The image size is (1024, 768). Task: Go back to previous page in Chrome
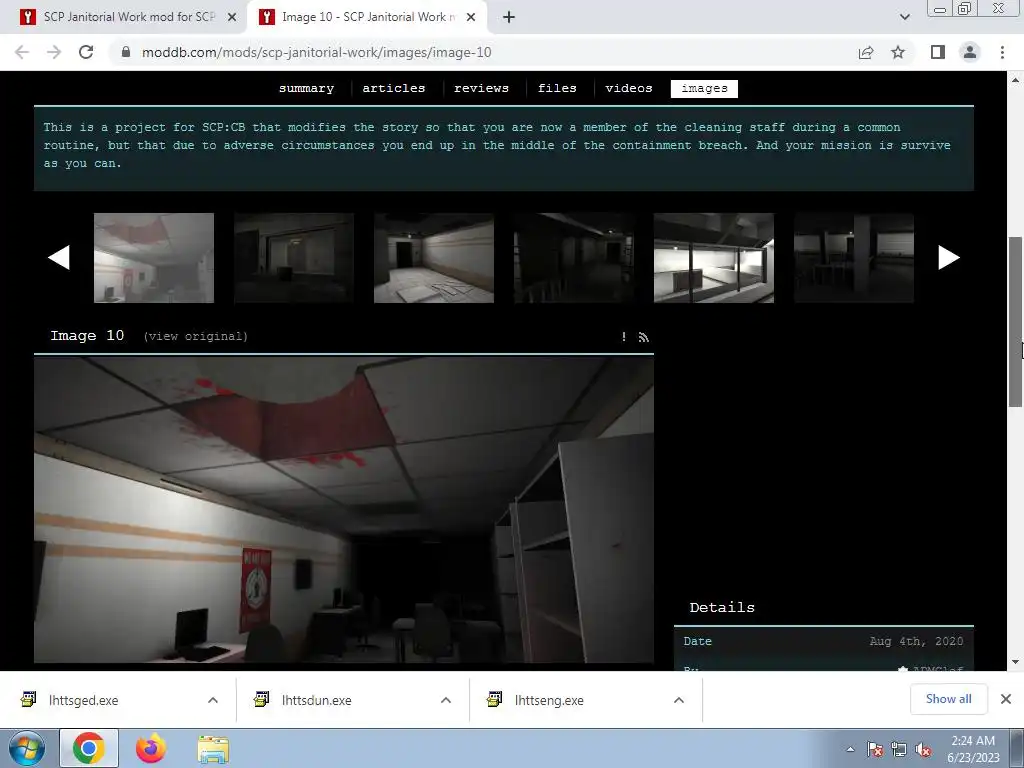tap(22, 52)
